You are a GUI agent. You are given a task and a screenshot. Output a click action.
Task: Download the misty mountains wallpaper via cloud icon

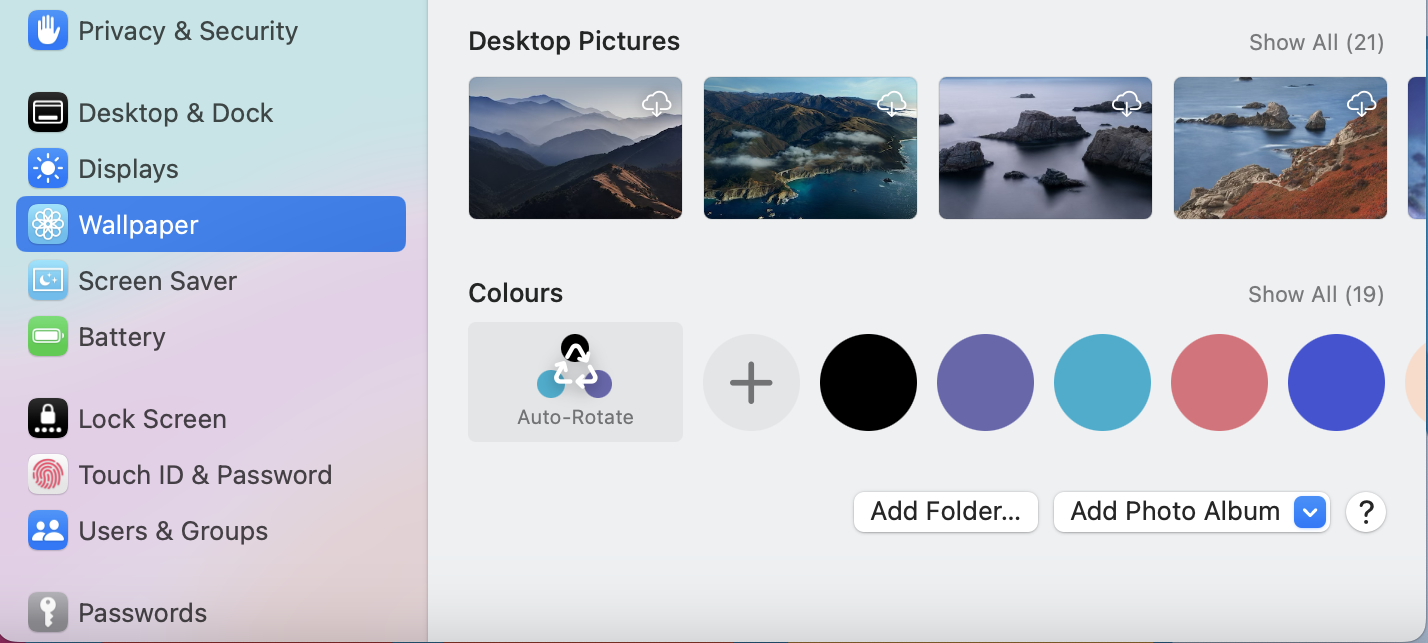657,103
